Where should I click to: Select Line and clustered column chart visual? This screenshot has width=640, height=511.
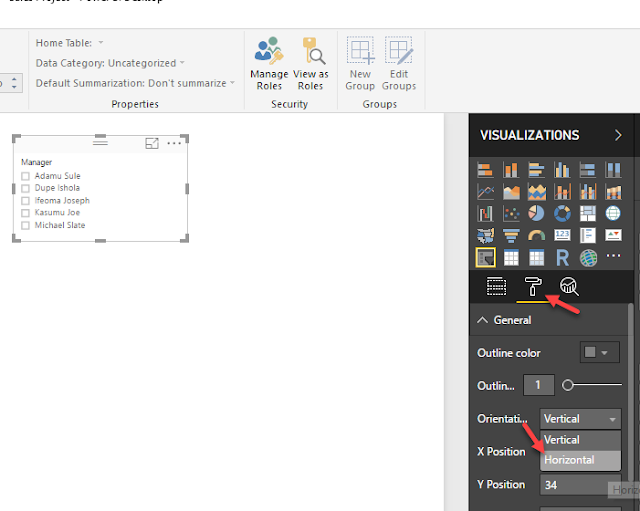587,191
